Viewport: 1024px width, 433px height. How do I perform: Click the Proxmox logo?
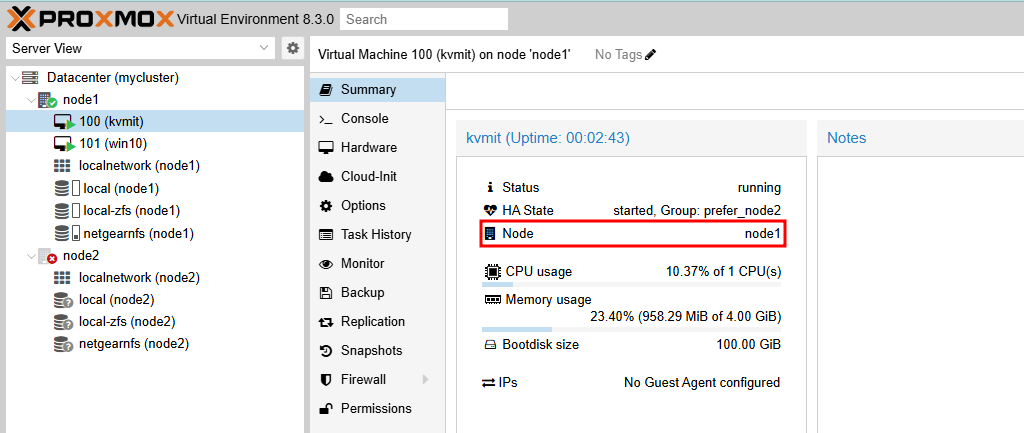[x=90, y=19]
